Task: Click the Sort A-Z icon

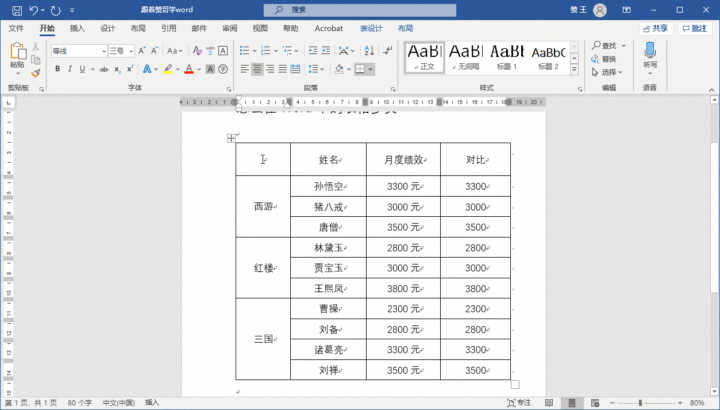Action: coord(369,51)
